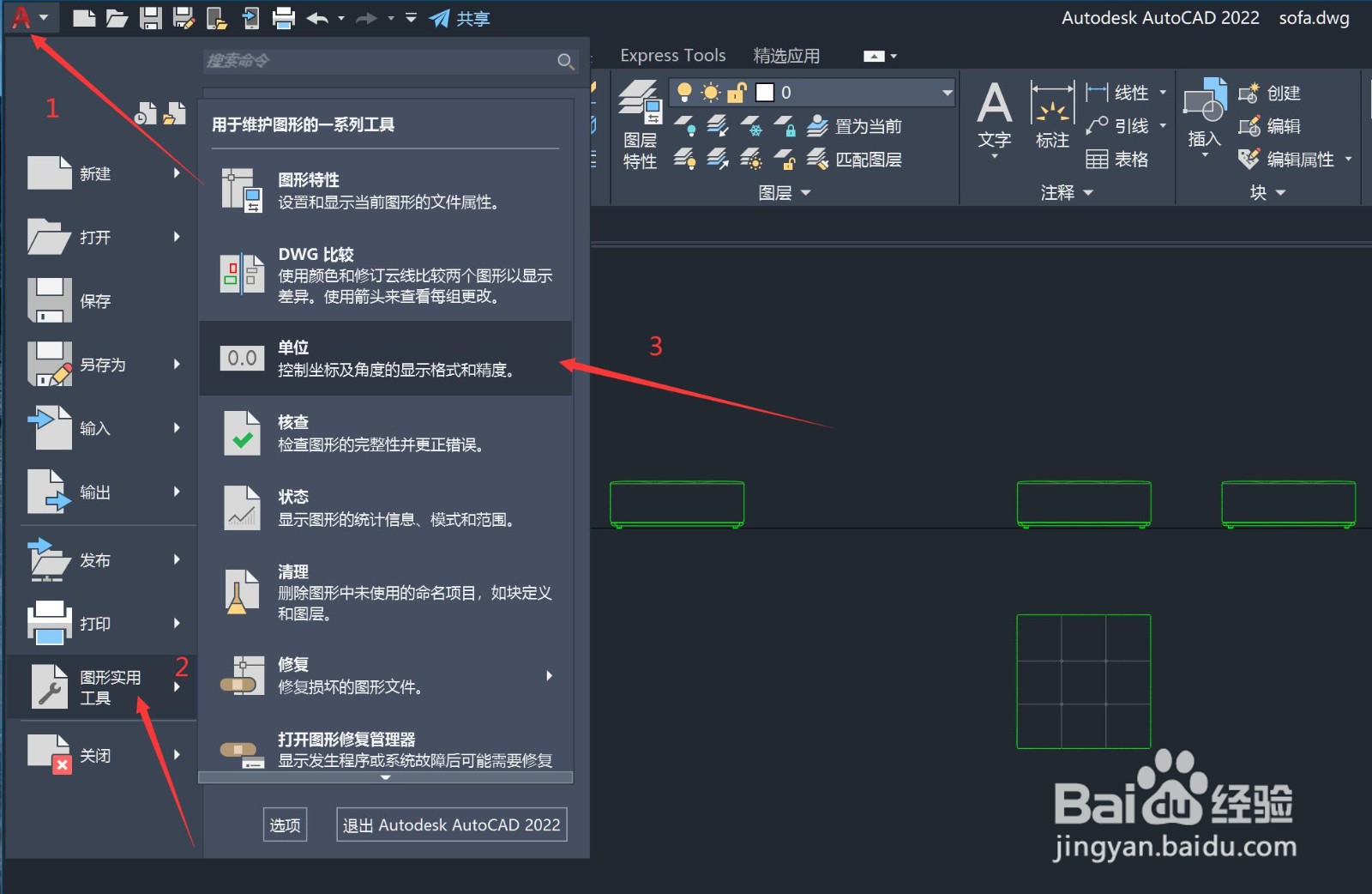Select 图形实用工具 in application menu

[x=102, y=687]
